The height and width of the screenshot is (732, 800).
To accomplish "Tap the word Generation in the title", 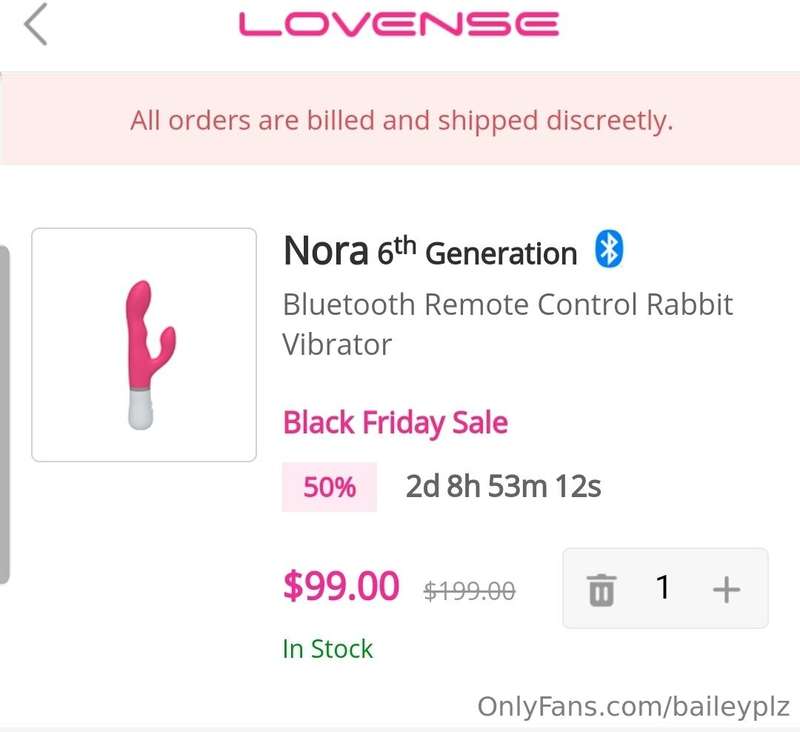I will coord(501,254).
